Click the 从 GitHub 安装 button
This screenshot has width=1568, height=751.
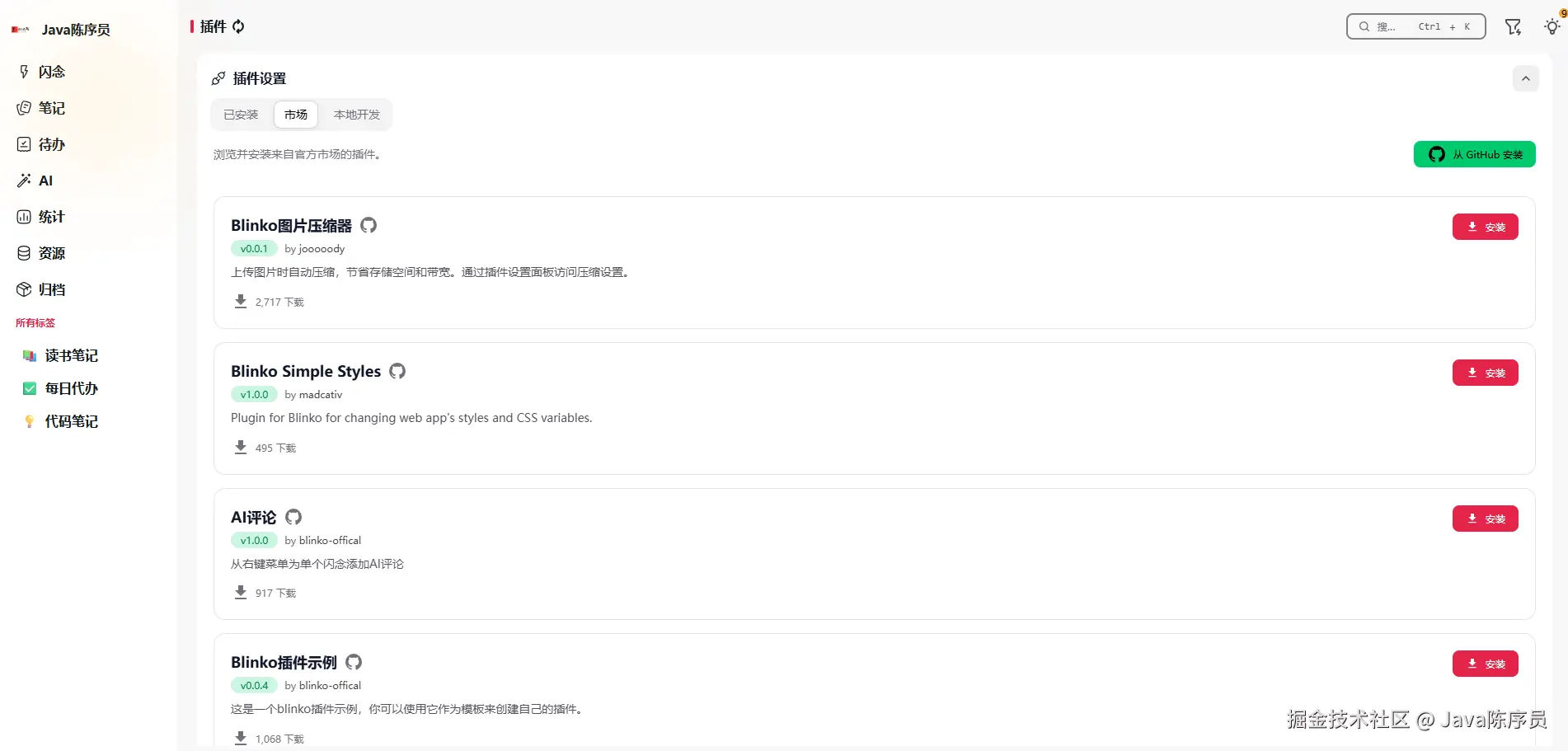[x=1474, y=154]
